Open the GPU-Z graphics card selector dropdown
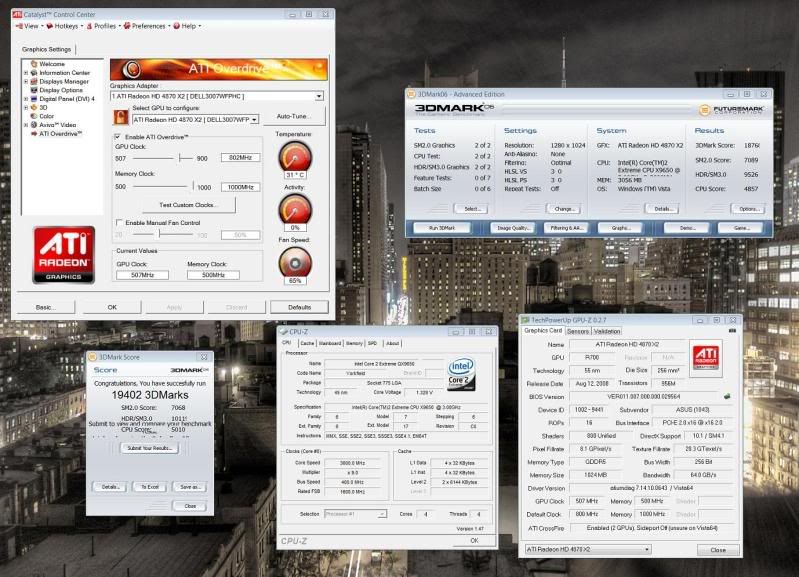The height and width of the screenshot is (577, 799). click(647, 549)
